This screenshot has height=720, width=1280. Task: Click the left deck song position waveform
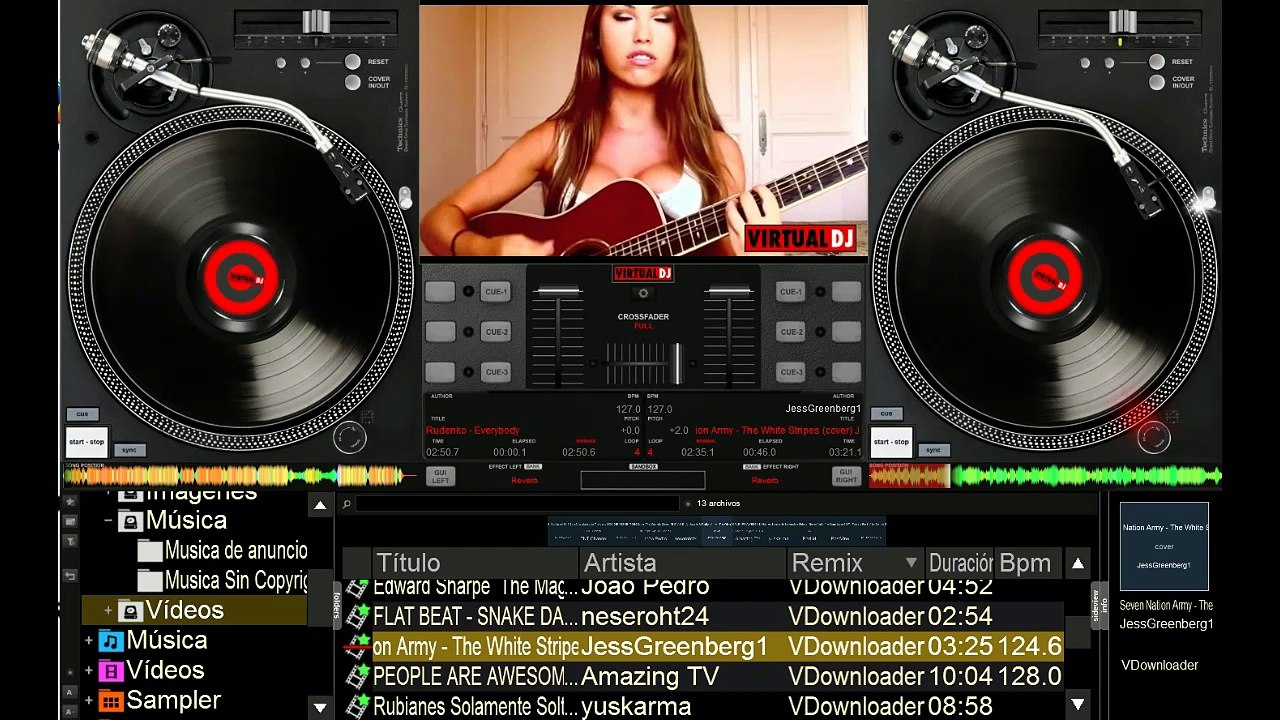pos(240,477)
